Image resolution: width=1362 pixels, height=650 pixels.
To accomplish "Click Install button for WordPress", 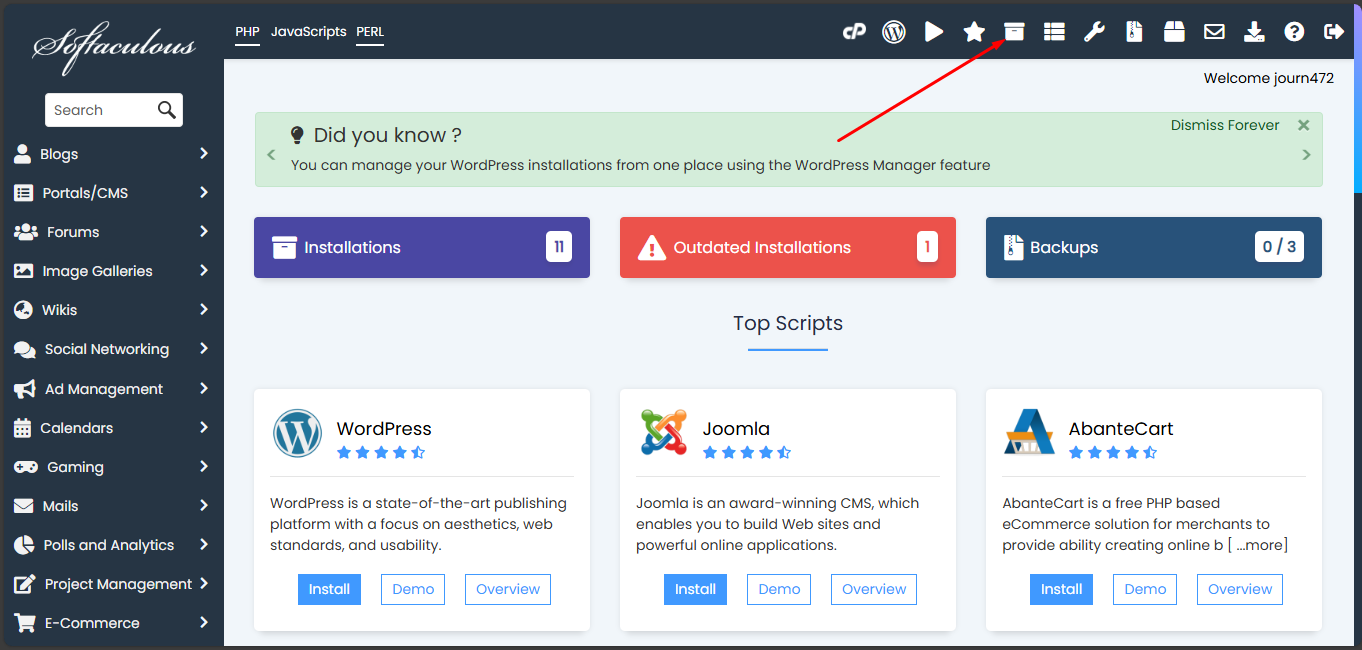I will click(329, 589).
